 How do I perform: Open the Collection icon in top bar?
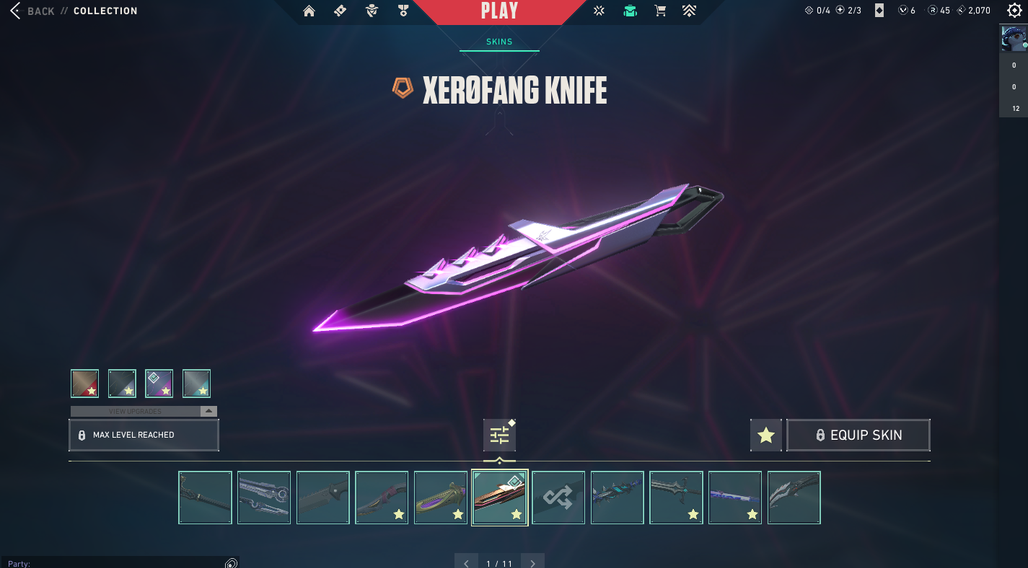(630, 10)
